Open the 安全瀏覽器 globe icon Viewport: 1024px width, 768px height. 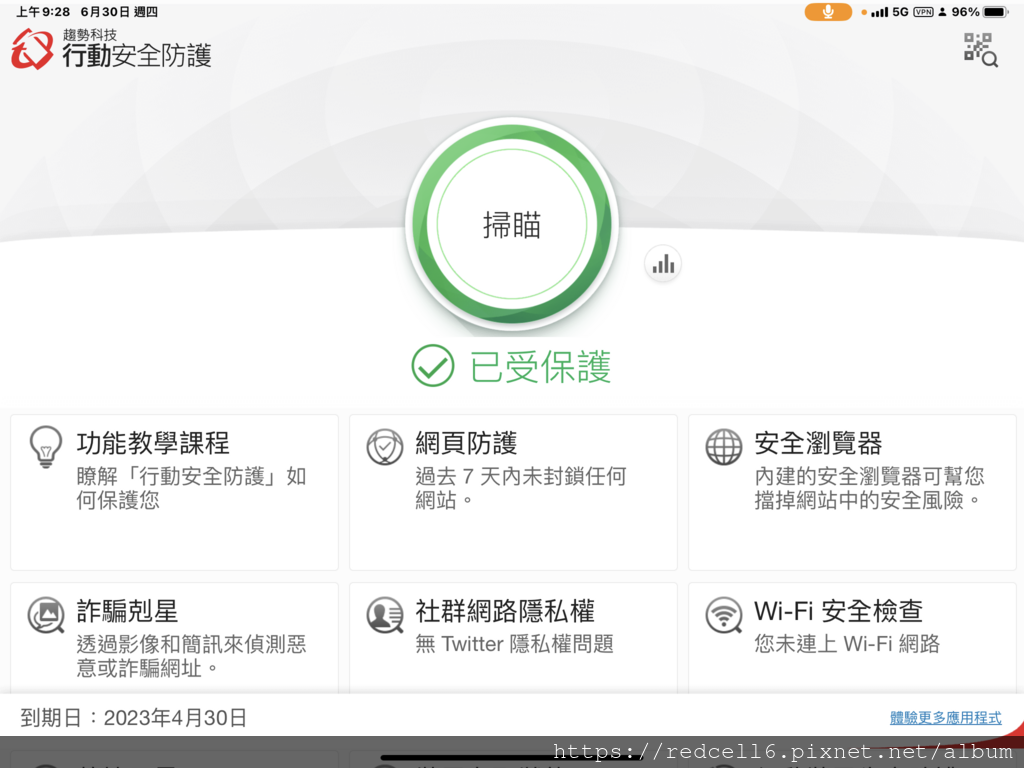724,447
